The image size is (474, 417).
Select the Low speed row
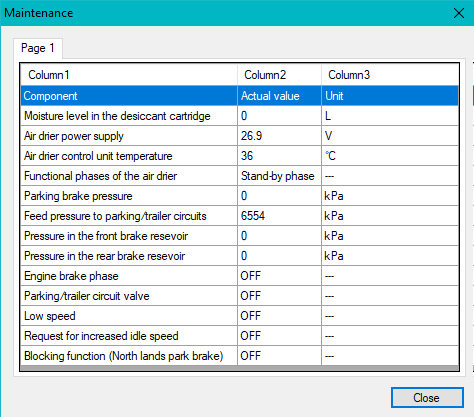pyautogui.click(x=240, y=316)
